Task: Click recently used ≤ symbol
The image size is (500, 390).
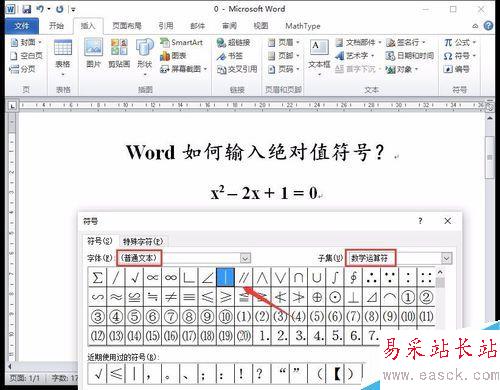Action: click(x=116, y=373)
